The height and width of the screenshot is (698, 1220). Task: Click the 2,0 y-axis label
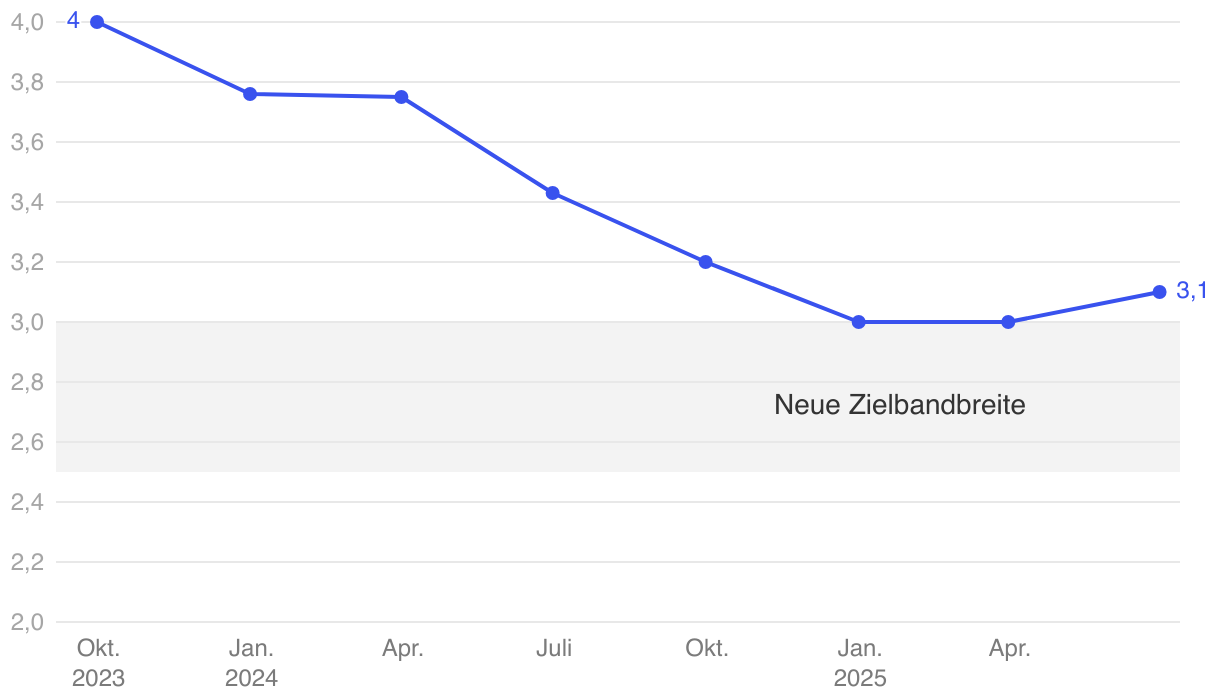coord(27,622)
